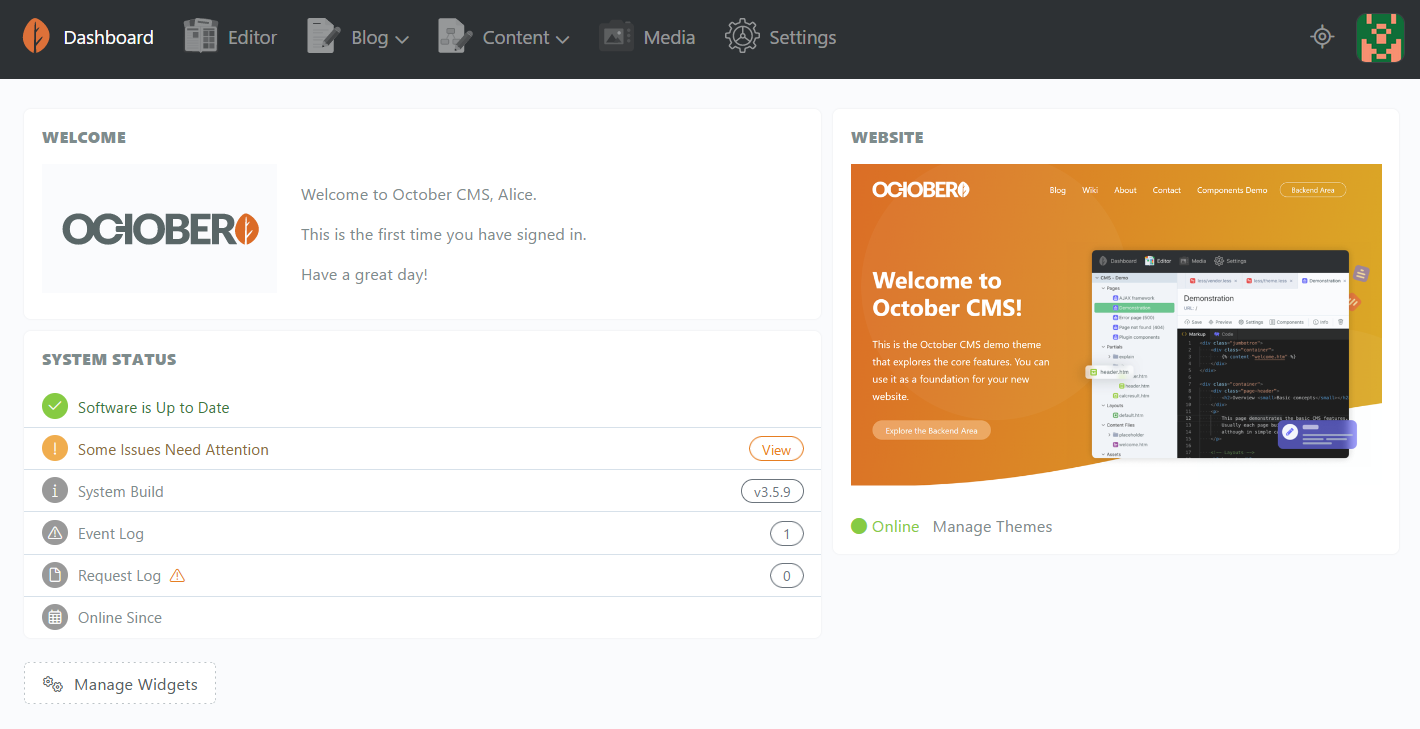This screenshot has height=729, width=1420.
Task: Click the Online Since calendar icon
Action: 55,617
